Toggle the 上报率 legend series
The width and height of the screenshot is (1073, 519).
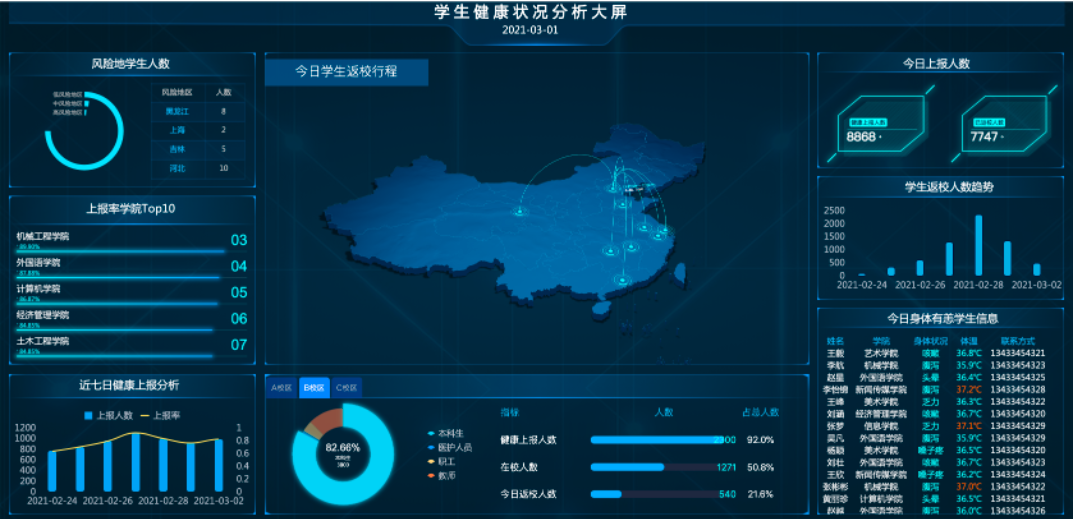pyautogui.click(x=160, y=415)
